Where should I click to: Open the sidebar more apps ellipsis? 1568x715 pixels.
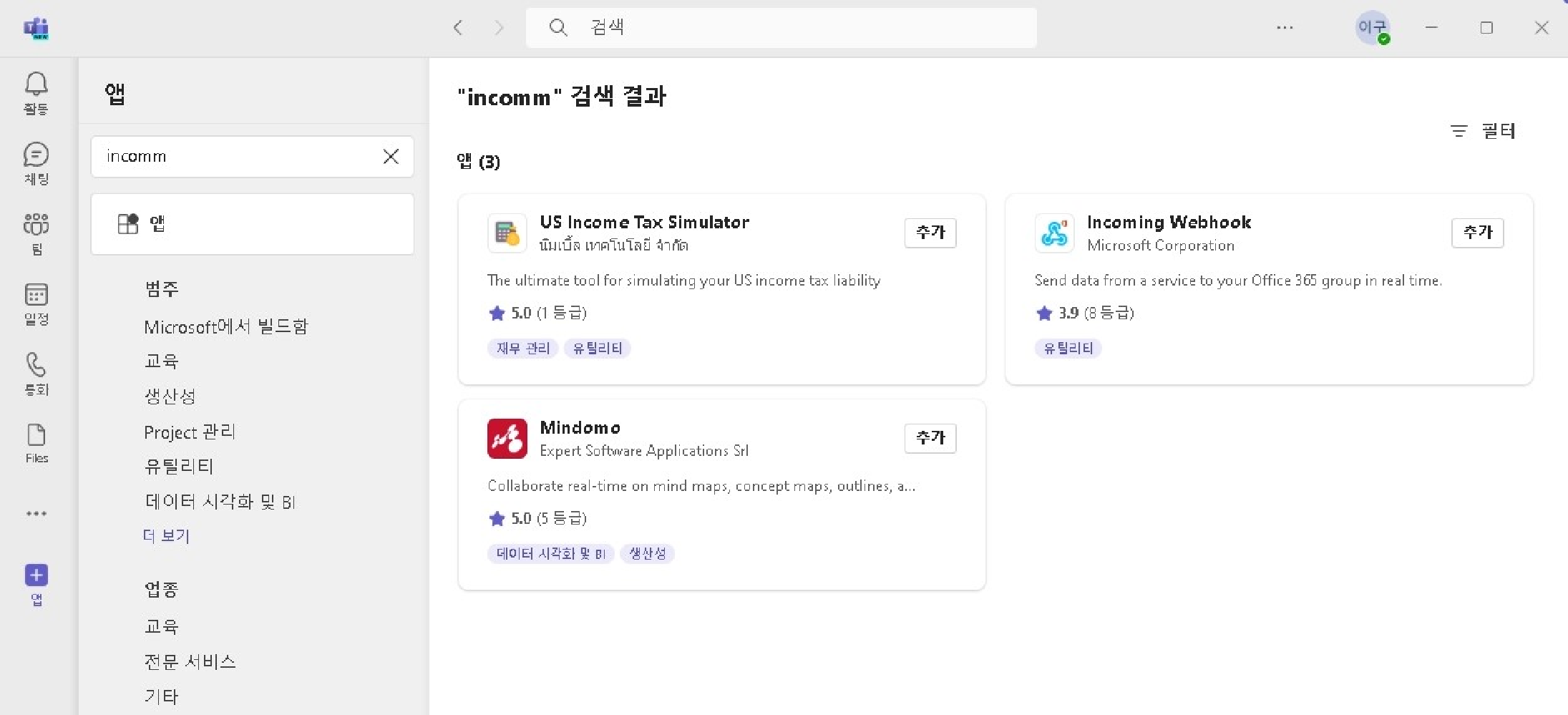(x=36, y=513)
